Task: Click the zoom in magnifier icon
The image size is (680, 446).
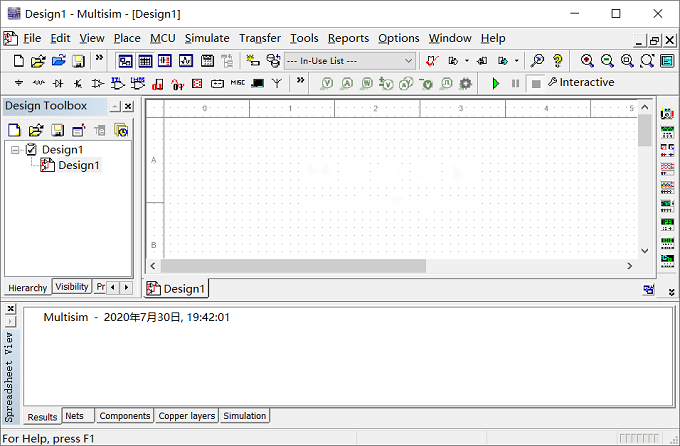Action: pos(587,61)
